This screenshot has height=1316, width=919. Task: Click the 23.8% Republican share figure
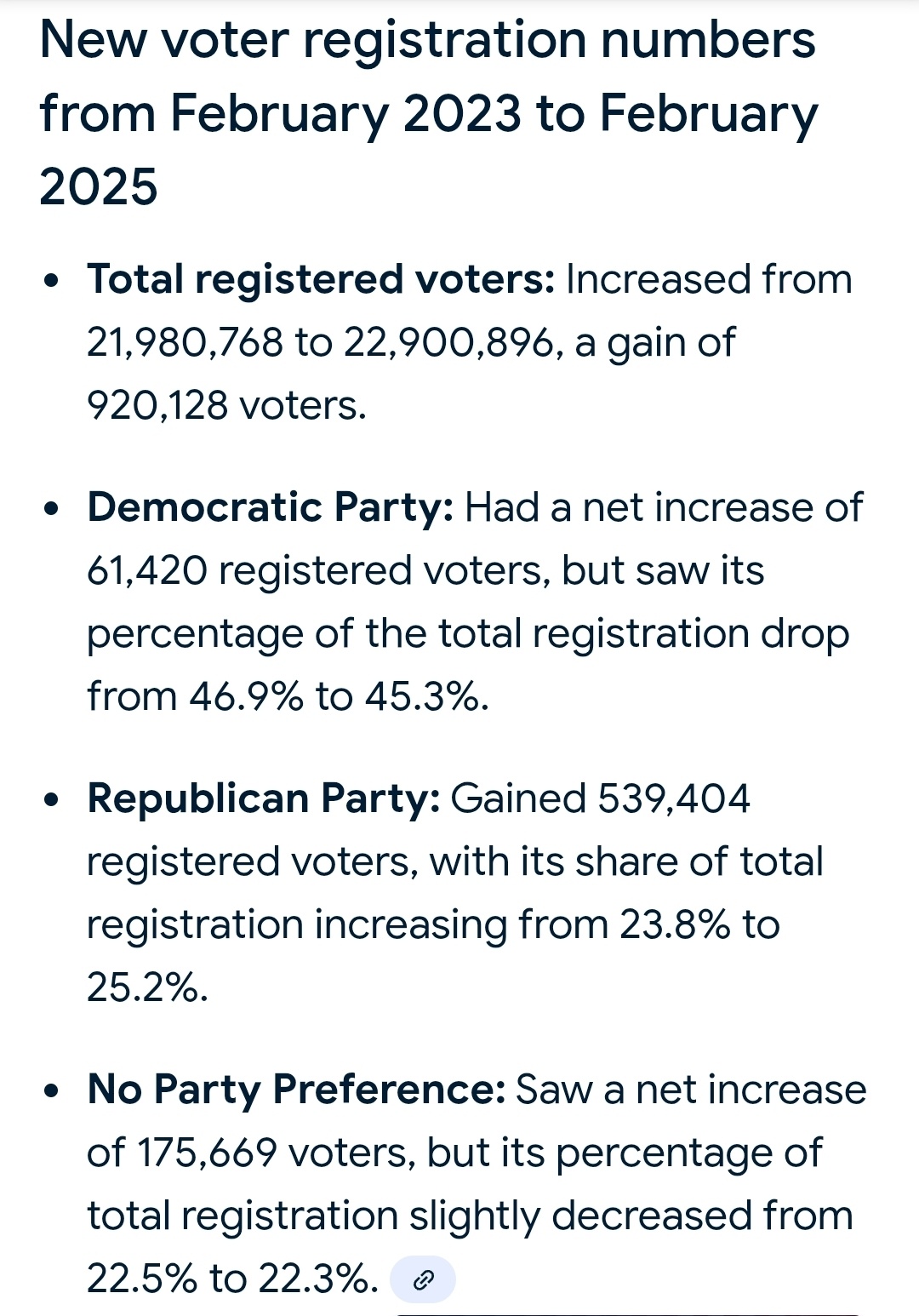click(x=674, y=925)
